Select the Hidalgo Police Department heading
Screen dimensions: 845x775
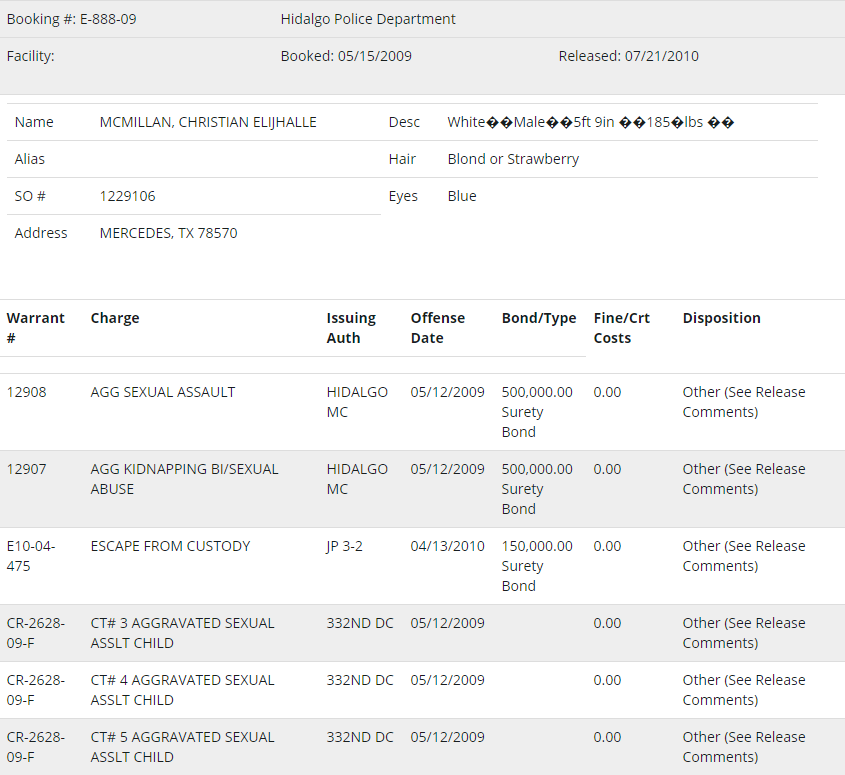coord(368,19)
